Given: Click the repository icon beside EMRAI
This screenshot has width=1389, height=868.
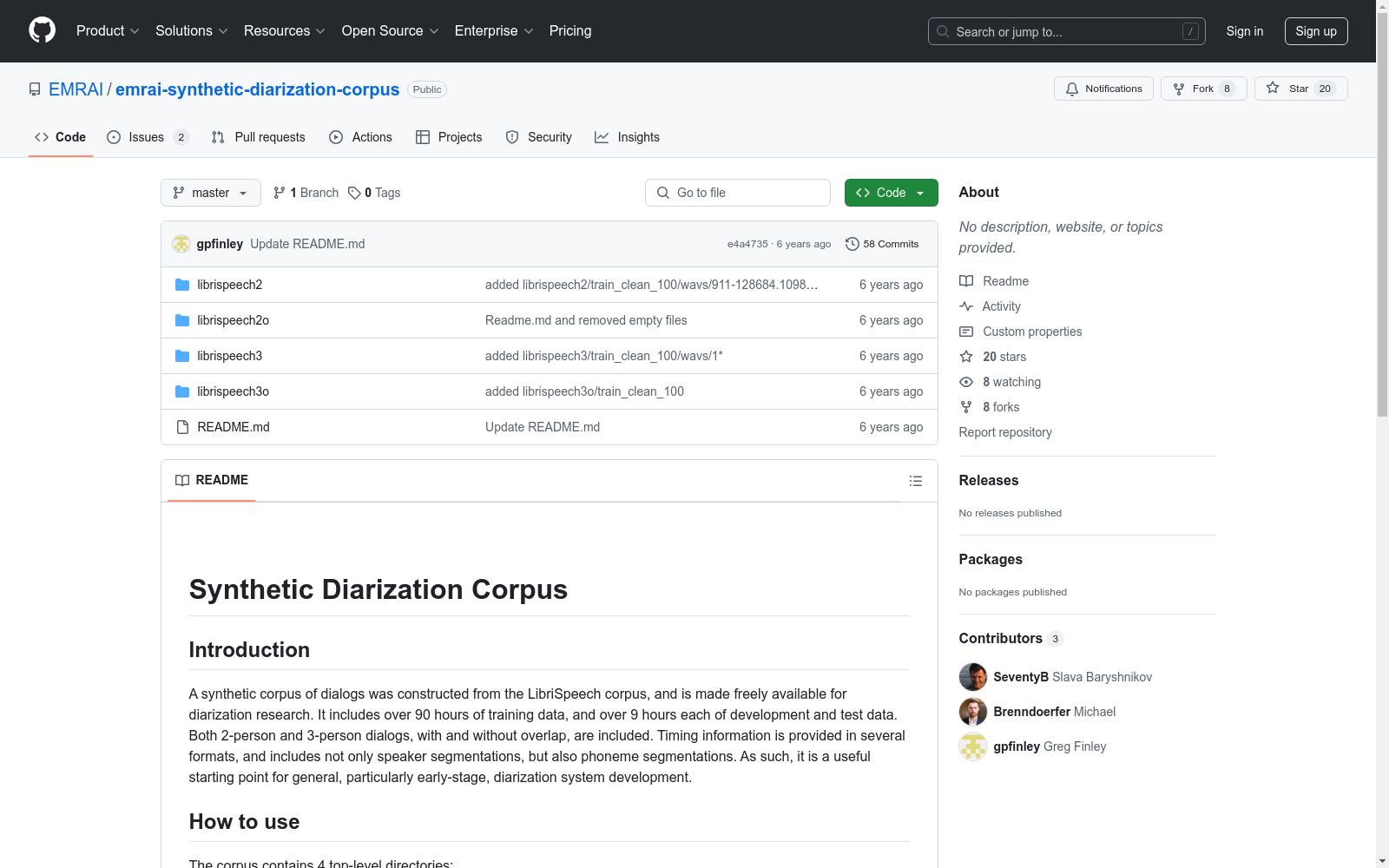Looking at the screenshot, I should [35, 89].
